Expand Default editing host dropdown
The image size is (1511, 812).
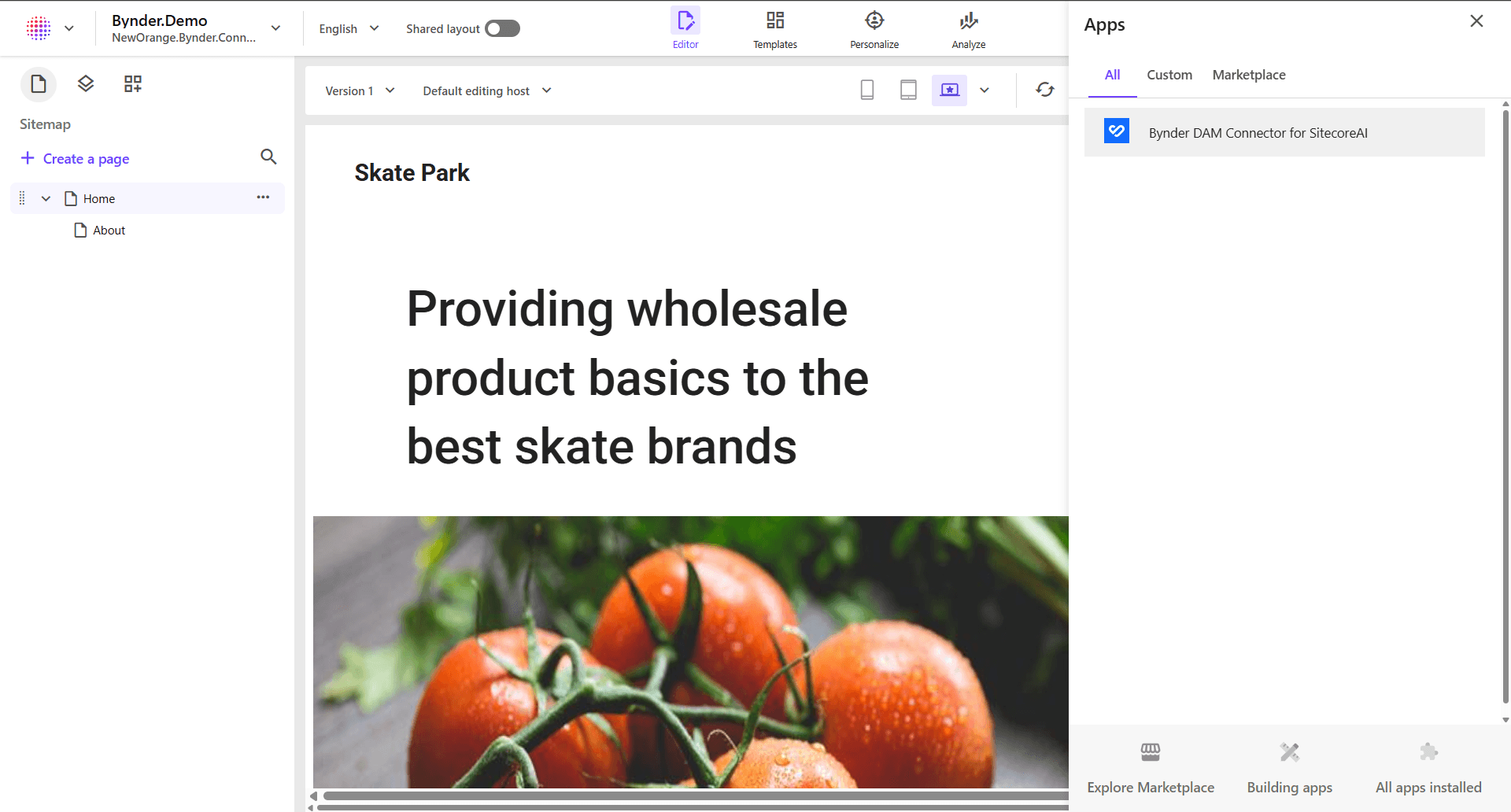486,91
